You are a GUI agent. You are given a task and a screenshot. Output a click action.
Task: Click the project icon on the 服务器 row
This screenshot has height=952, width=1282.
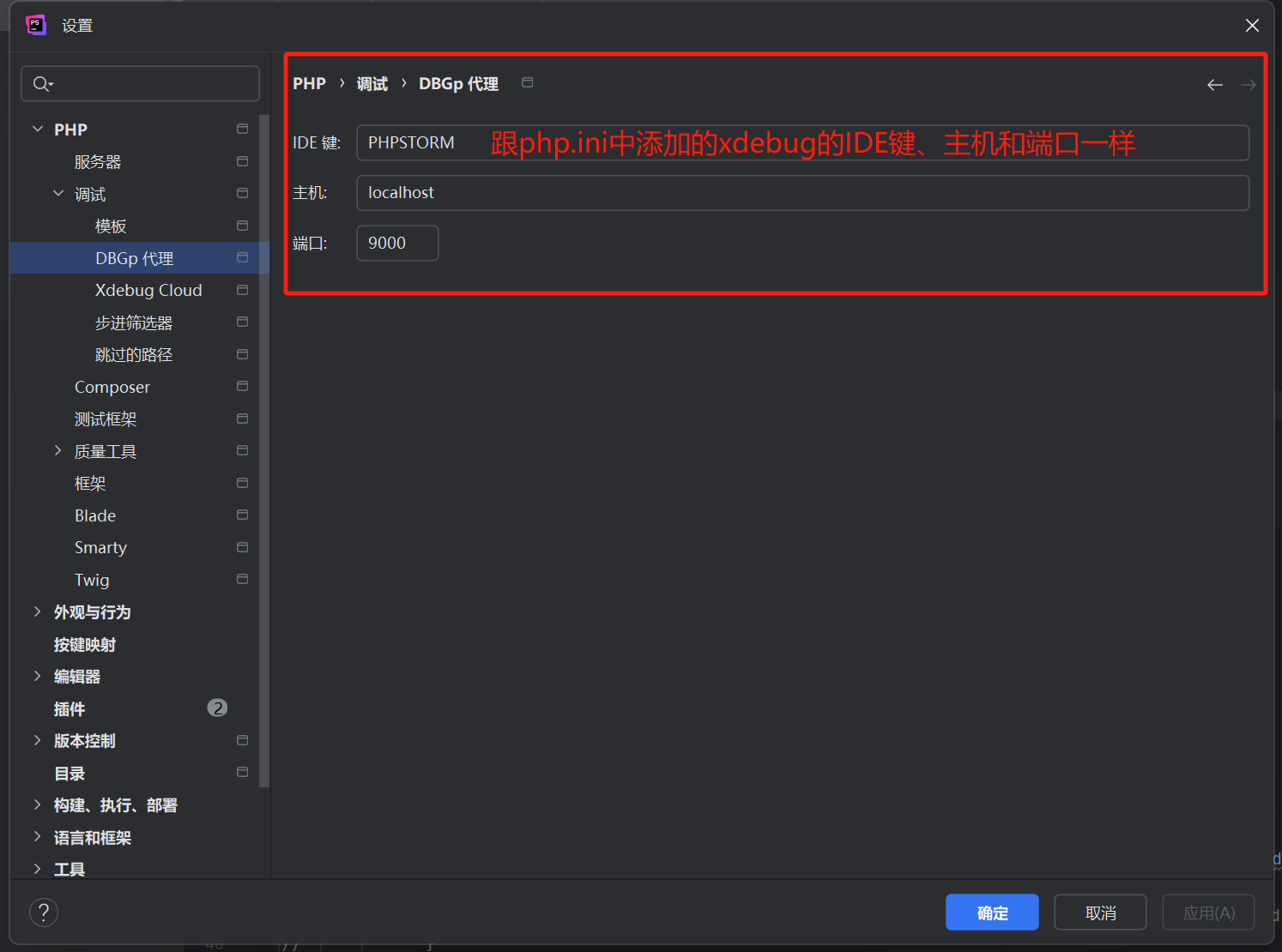point(243,161)
